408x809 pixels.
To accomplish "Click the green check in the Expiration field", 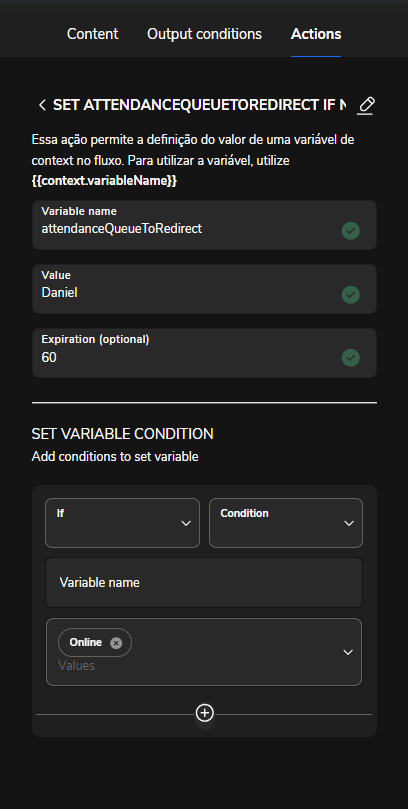I will point(351,358).
